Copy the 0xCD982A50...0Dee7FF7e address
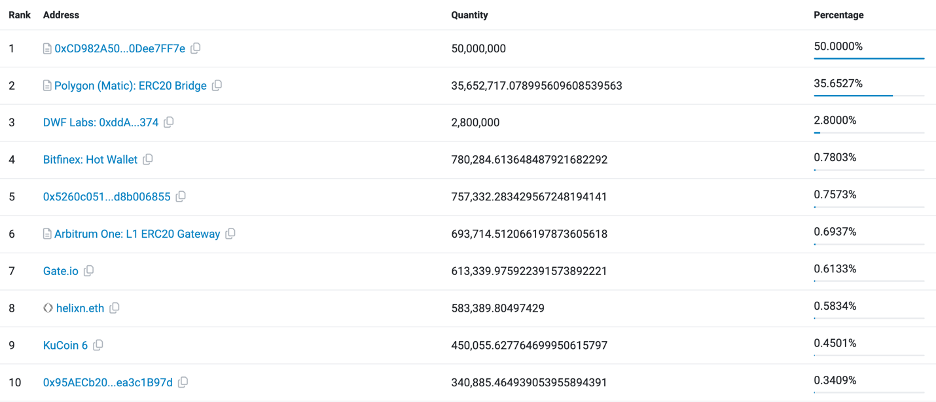The height and width of the screenshot is (402, 936). (x=196, y=48)
